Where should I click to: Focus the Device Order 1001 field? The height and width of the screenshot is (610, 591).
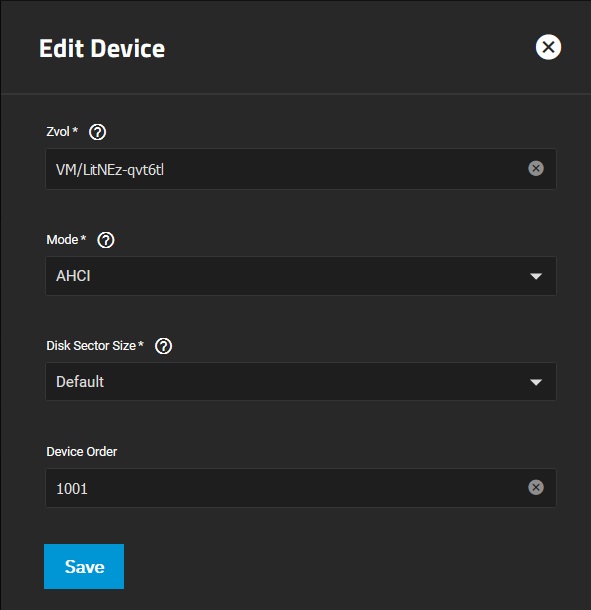tap(286, 488)
